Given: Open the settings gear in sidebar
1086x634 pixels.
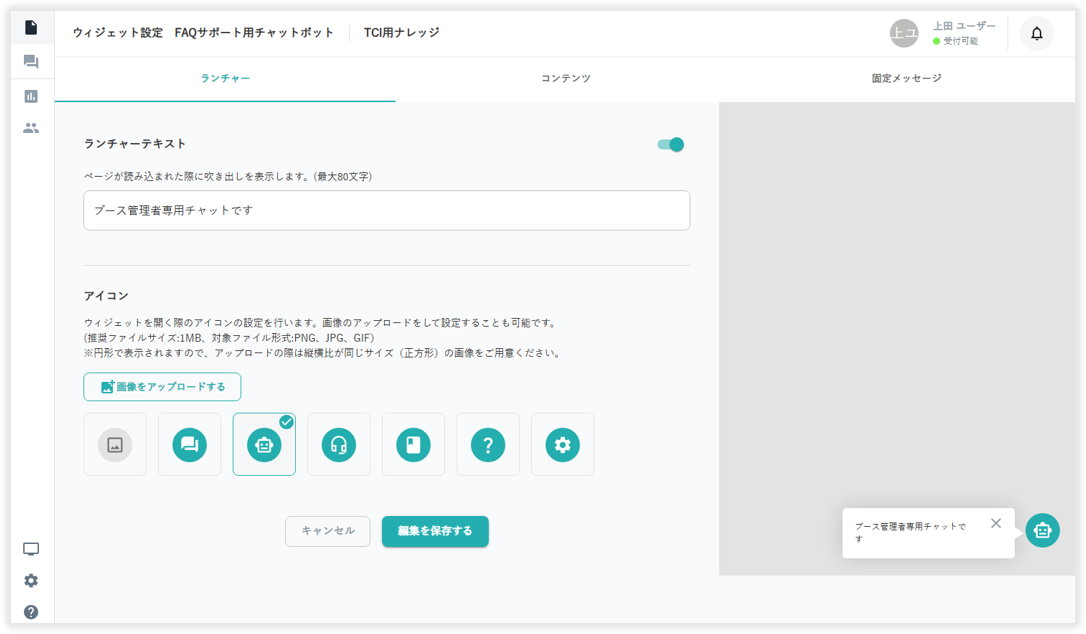Looking at the screenshot, I should [31, 581].
